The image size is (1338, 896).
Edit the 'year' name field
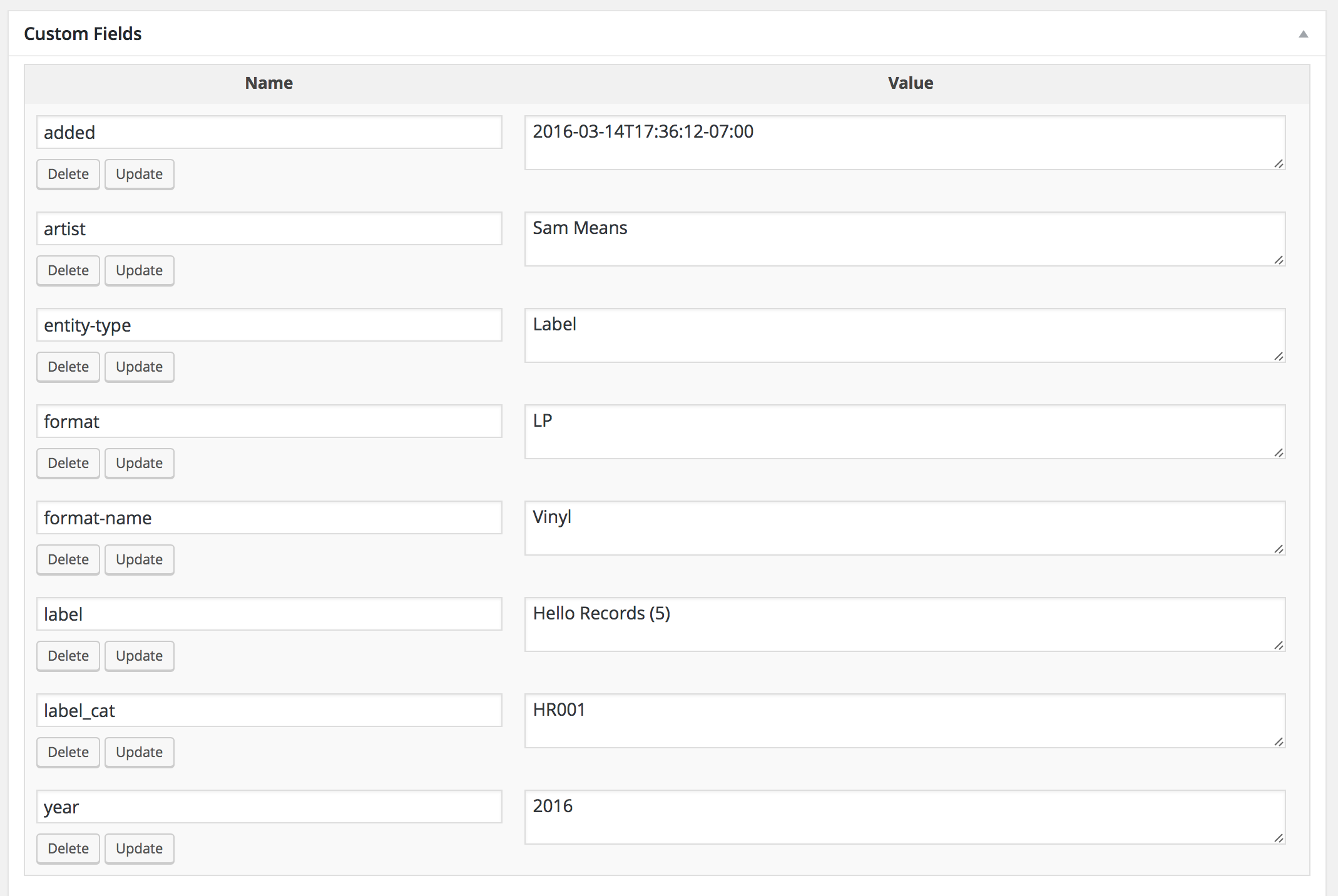pos(269,807)
